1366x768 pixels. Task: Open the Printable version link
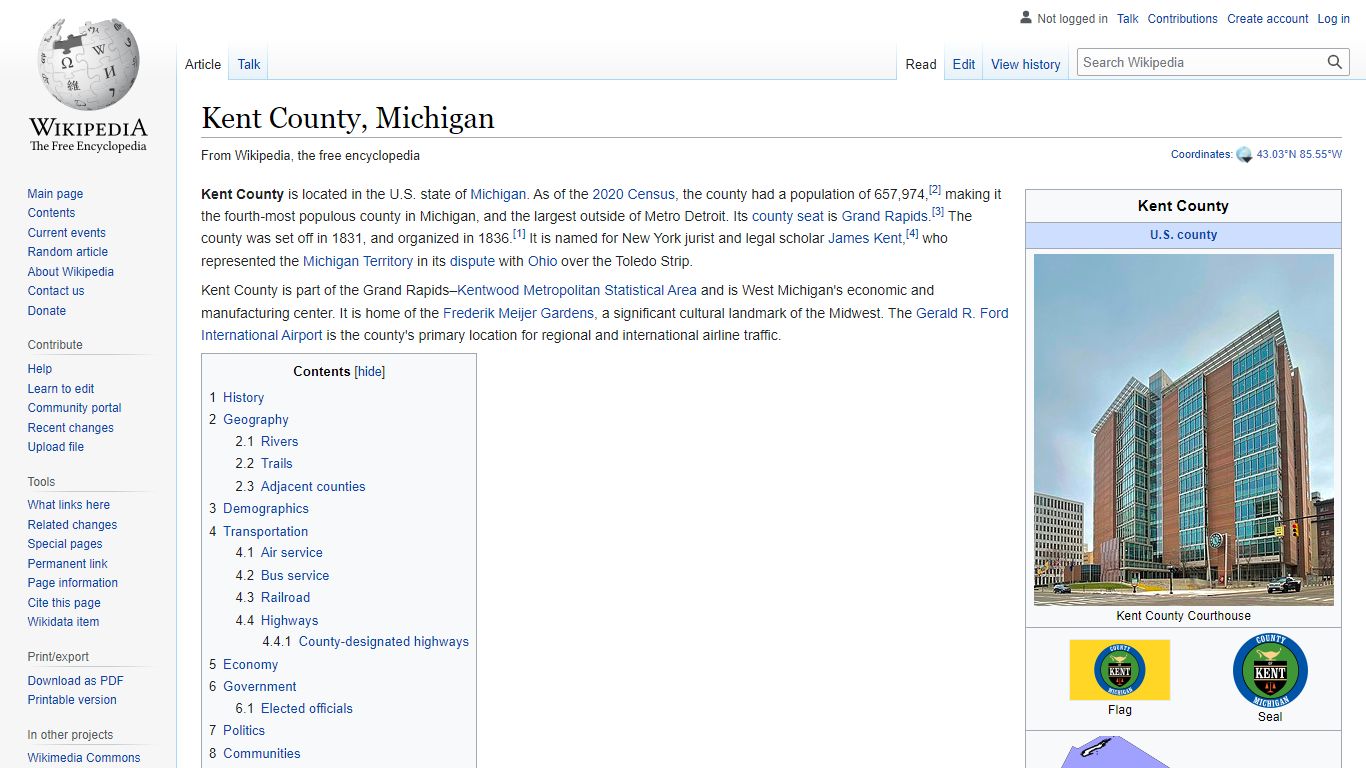click(x=72, y=700)
